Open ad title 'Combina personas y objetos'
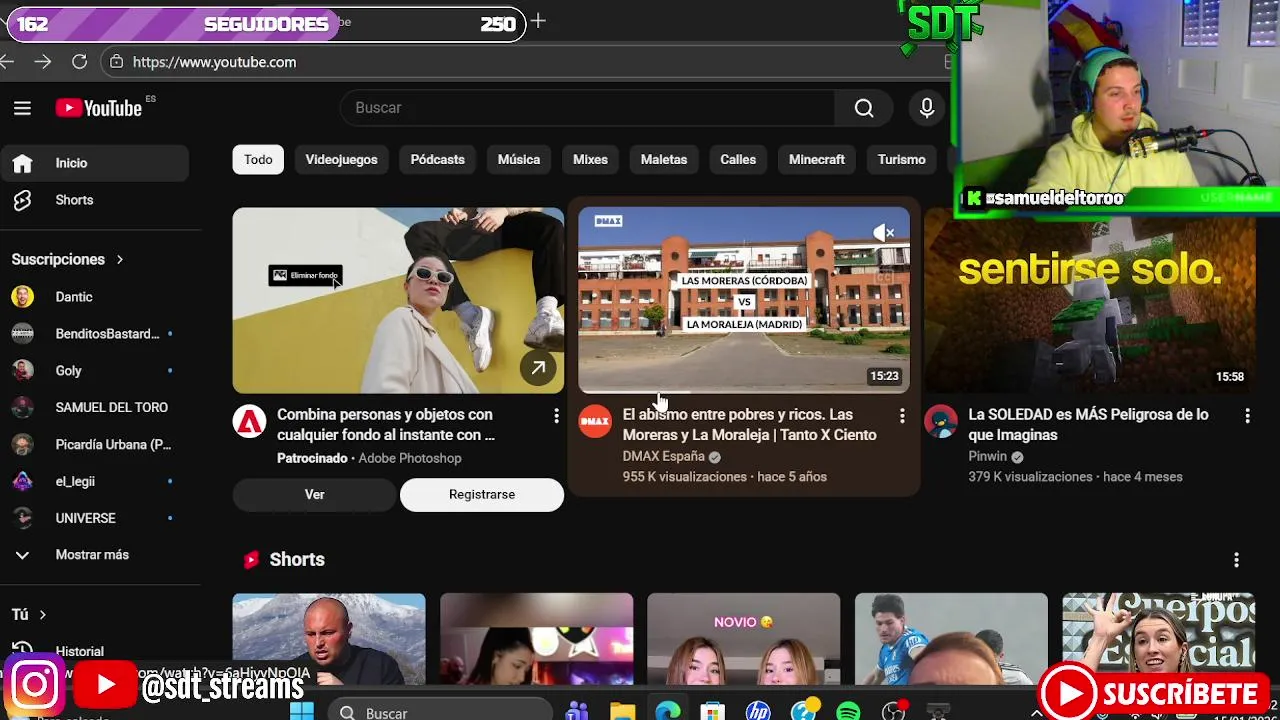The image size is (1280, 720). pos(386,425)
